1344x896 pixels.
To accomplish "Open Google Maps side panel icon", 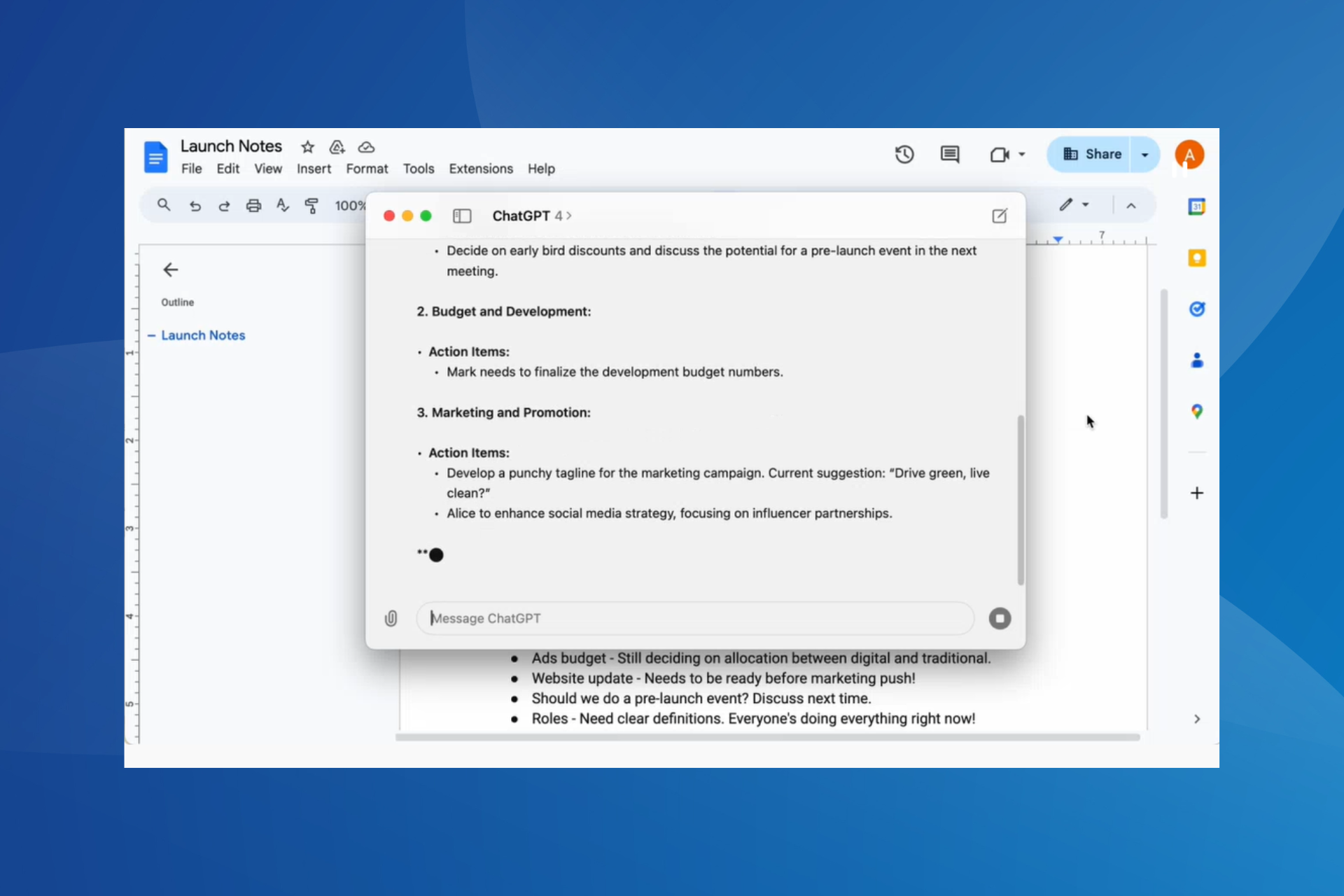I will [1197, 412].
